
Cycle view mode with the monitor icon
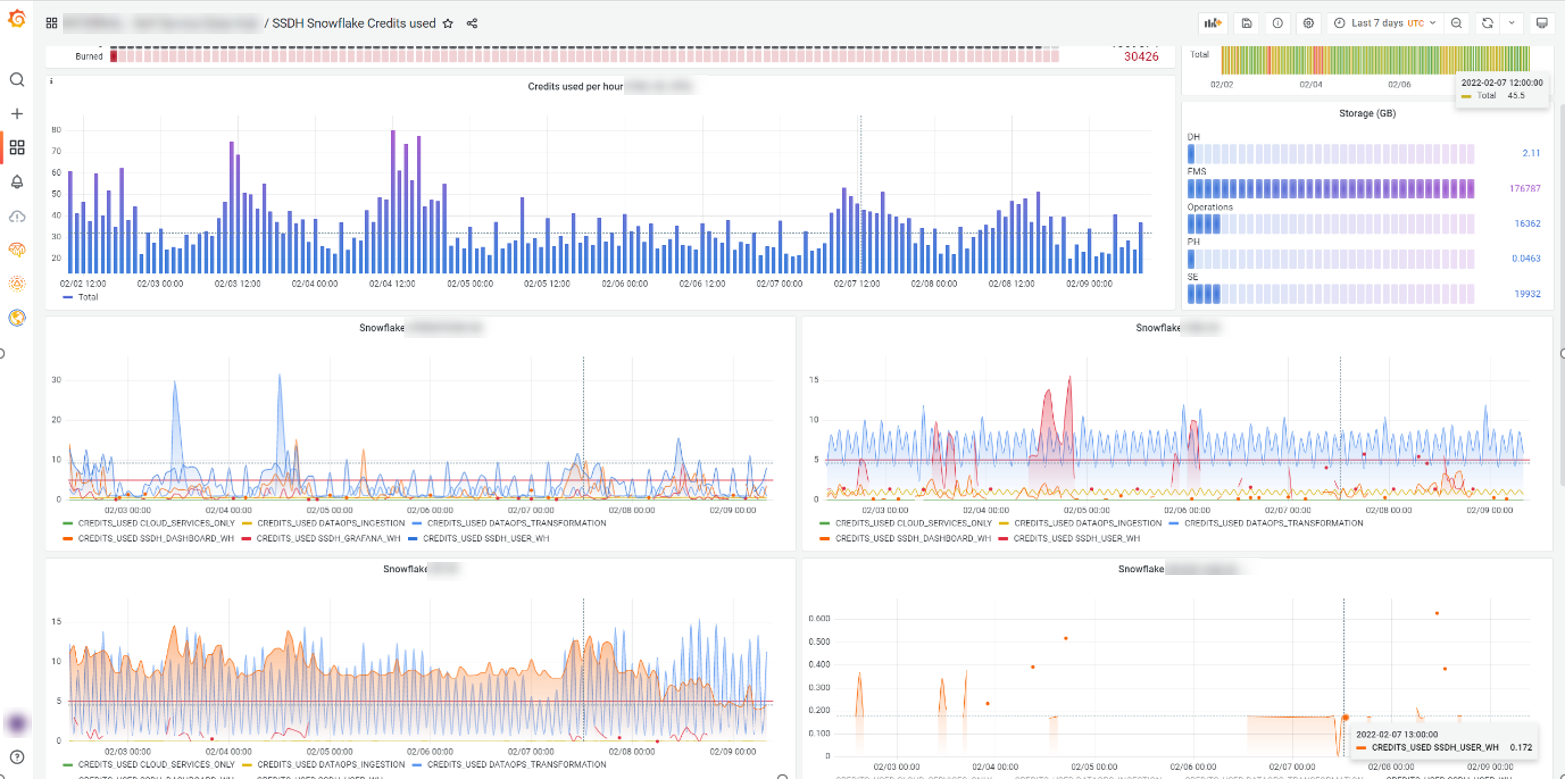click(1541, 23)
